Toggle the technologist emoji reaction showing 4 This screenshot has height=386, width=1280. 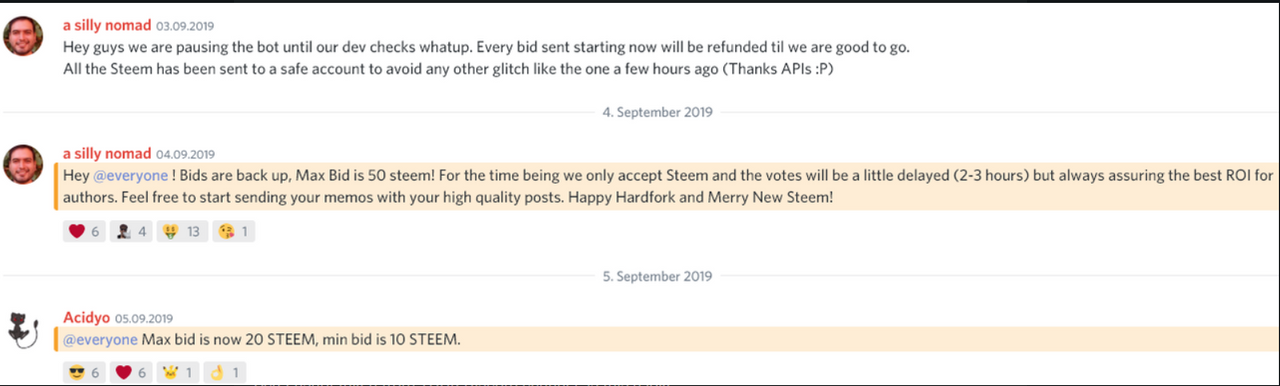[132, 232]
